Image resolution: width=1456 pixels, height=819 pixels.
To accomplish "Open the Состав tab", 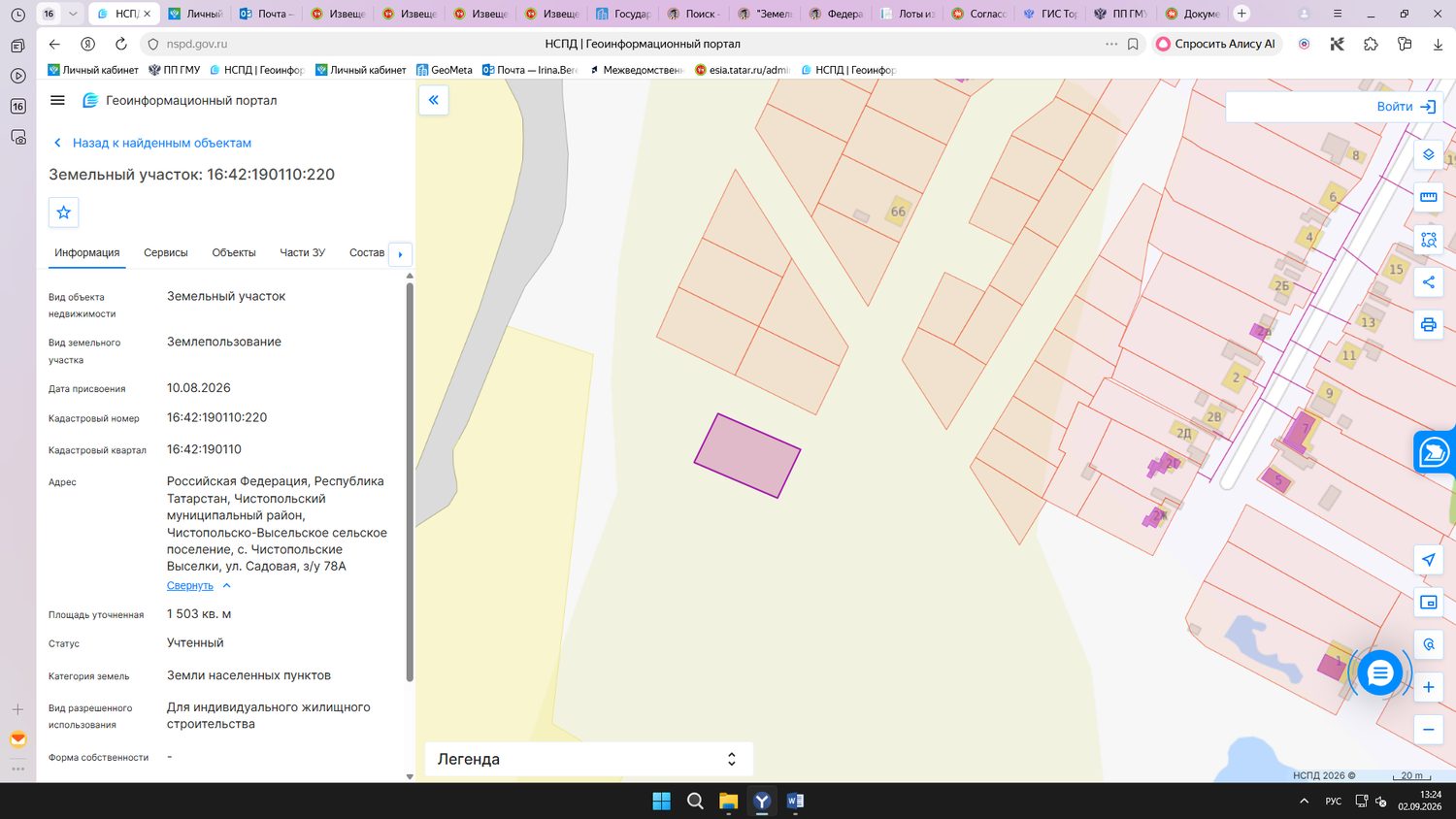I will click(367, 252).
